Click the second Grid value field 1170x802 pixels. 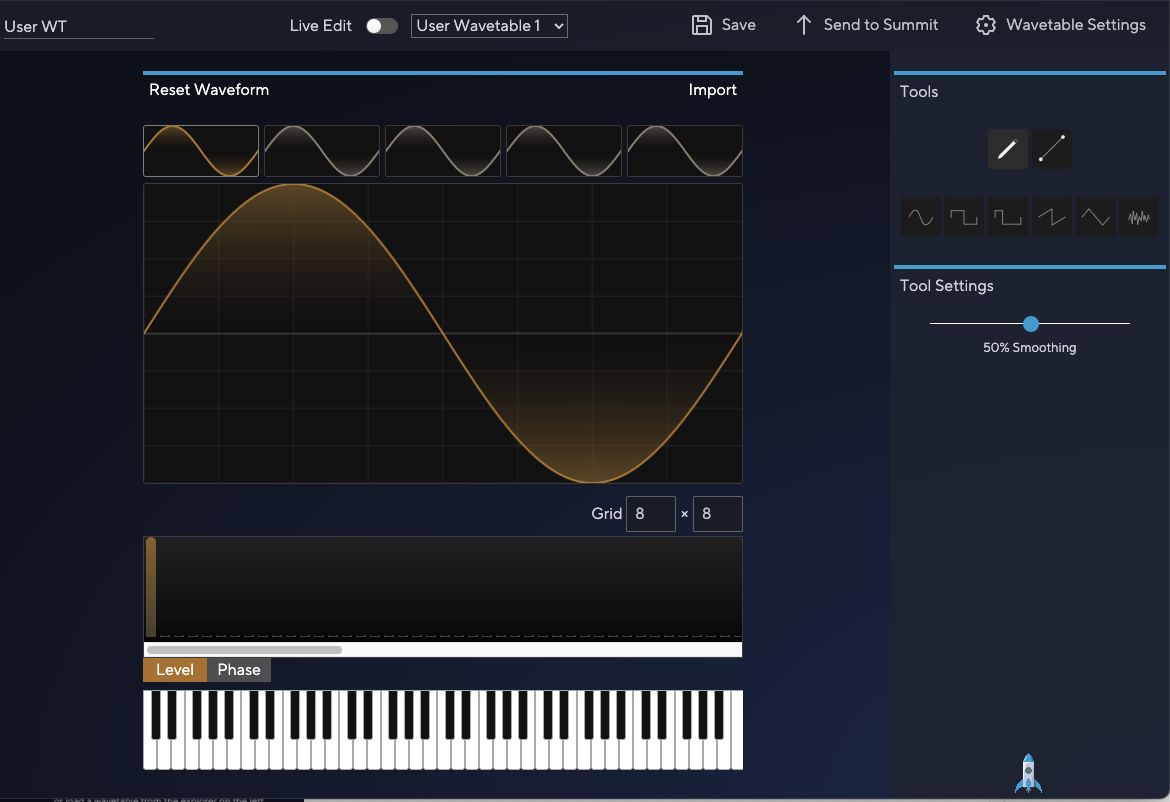coord(718,514)
